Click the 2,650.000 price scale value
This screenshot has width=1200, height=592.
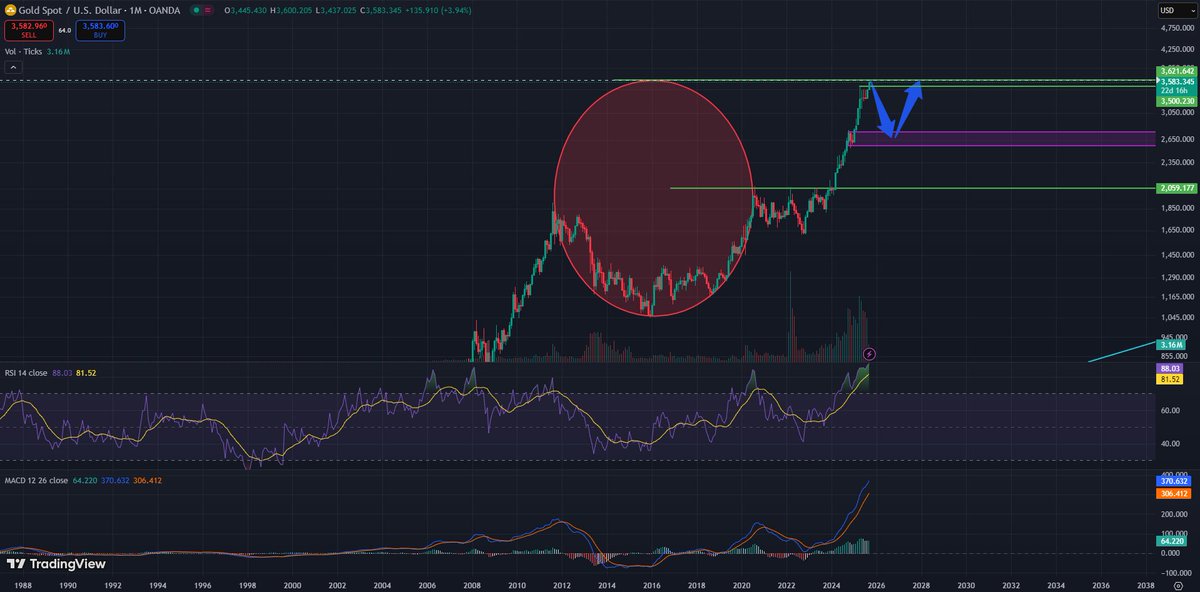[1176, 139]
